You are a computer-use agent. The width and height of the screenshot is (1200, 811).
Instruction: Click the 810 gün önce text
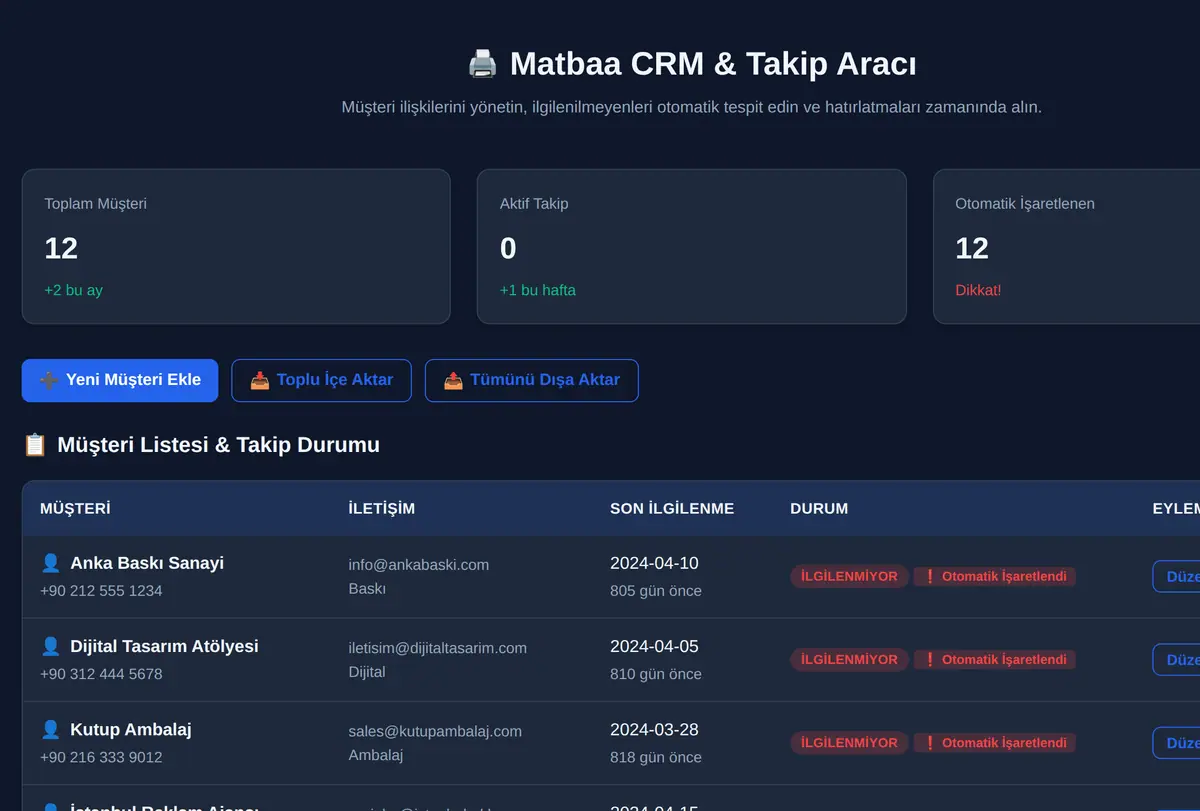point(656,673)
